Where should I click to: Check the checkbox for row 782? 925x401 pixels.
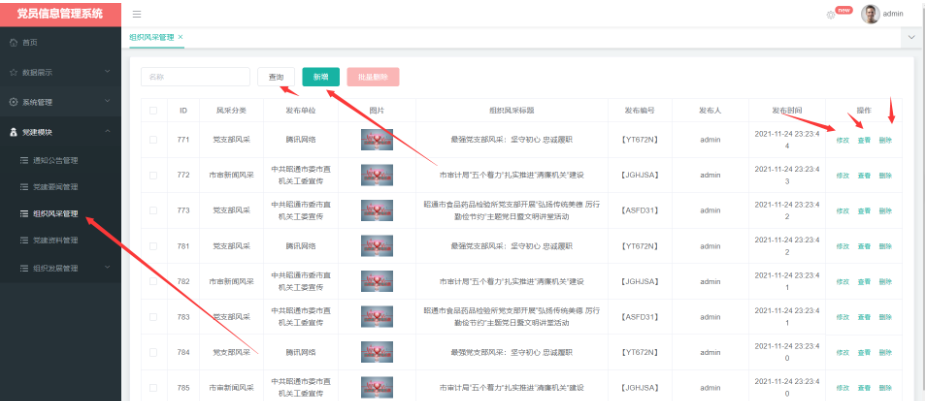[x=153, y=281]
